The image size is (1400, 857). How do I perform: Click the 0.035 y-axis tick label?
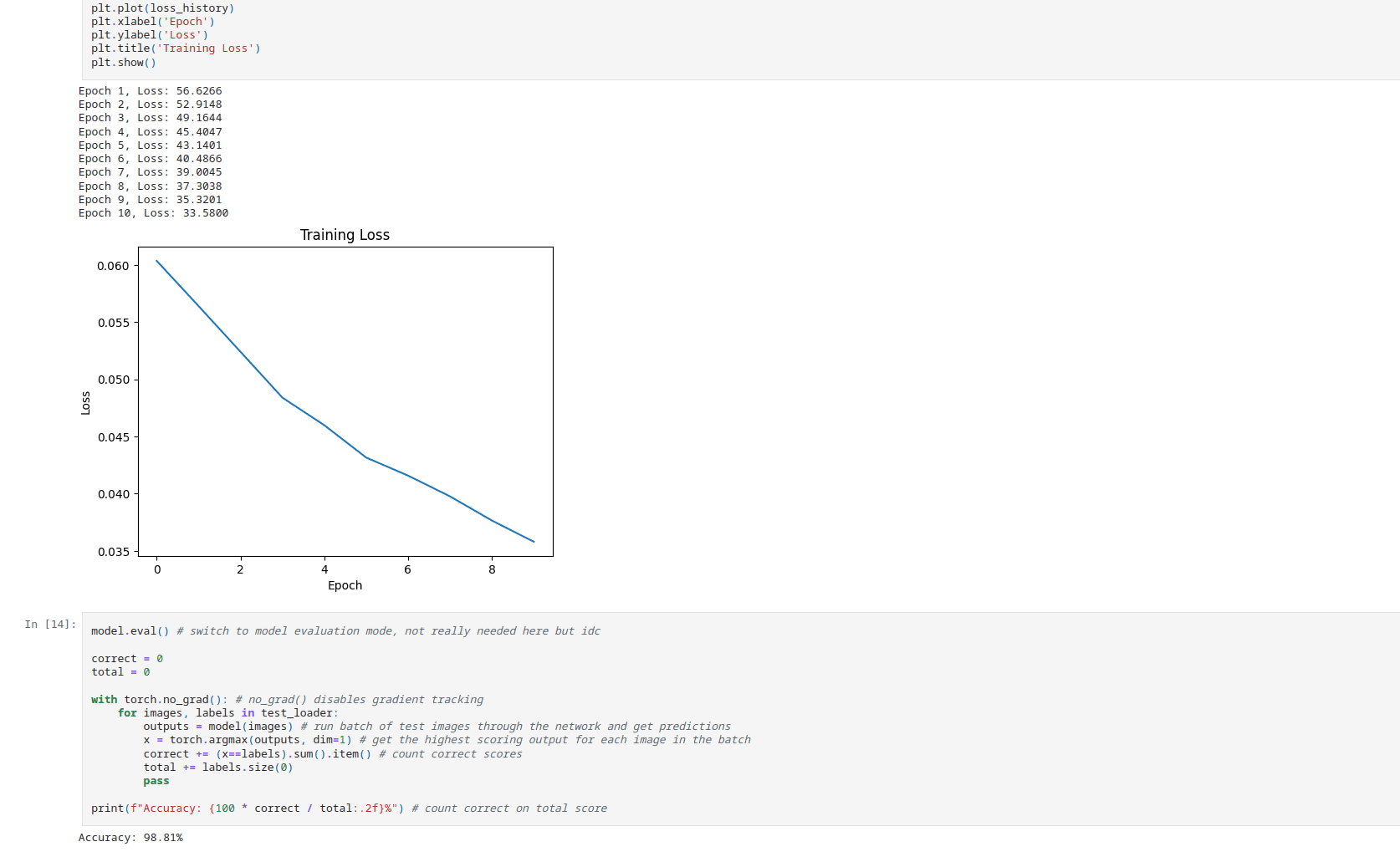click(x=113, y=552)
